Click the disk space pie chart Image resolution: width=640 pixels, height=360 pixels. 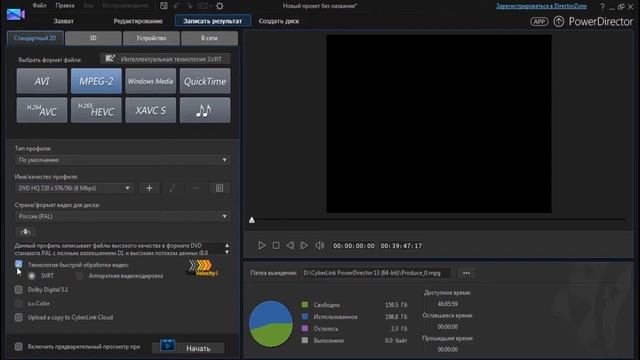271,324
